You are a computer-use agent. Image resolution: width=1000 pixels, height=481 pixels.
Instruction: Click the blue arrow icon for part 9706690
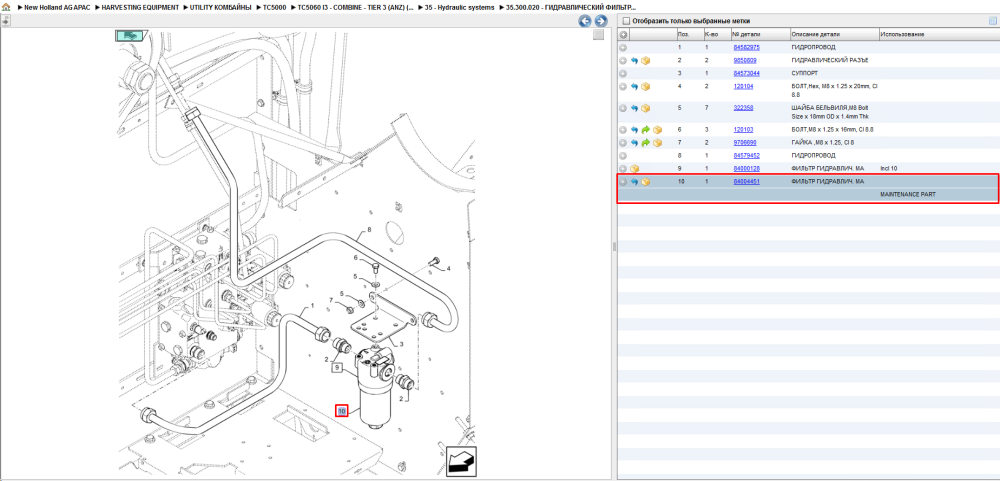(x=634, y=142)
